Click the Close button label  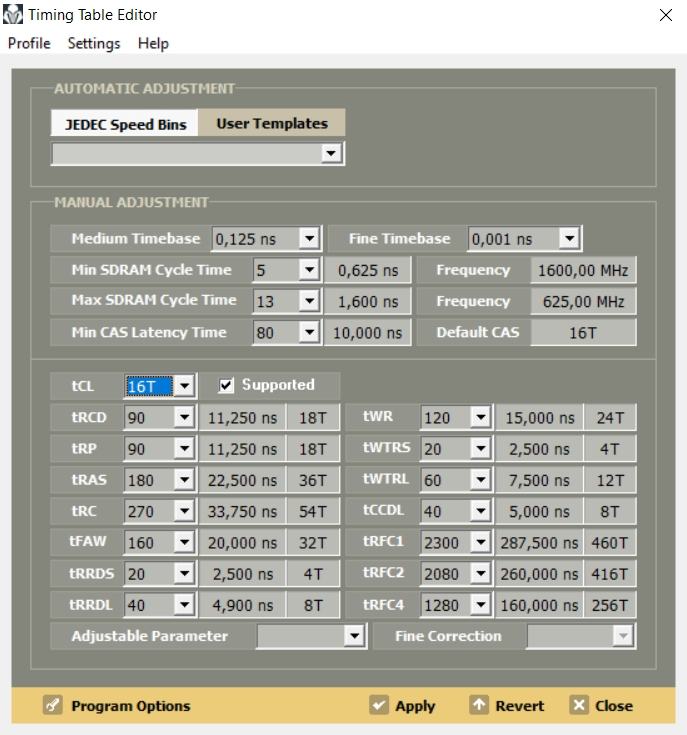[614, 705]
